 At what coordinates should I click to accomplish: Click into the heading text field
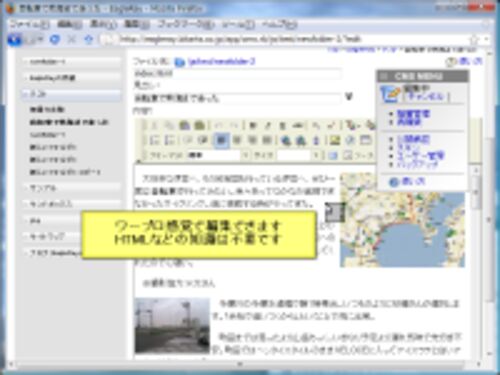(x=237, y=98)
